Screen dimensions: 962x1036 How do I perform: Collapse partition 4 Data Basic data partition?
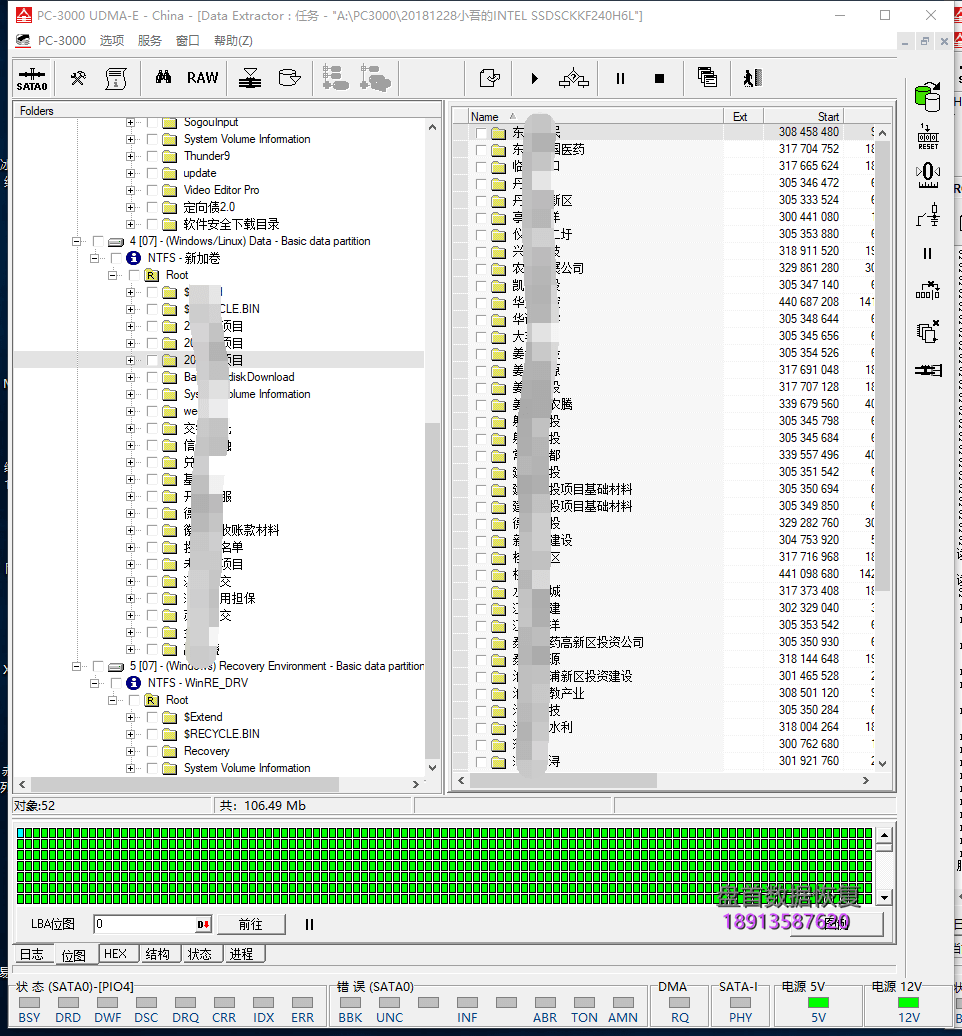click(77, 241)
